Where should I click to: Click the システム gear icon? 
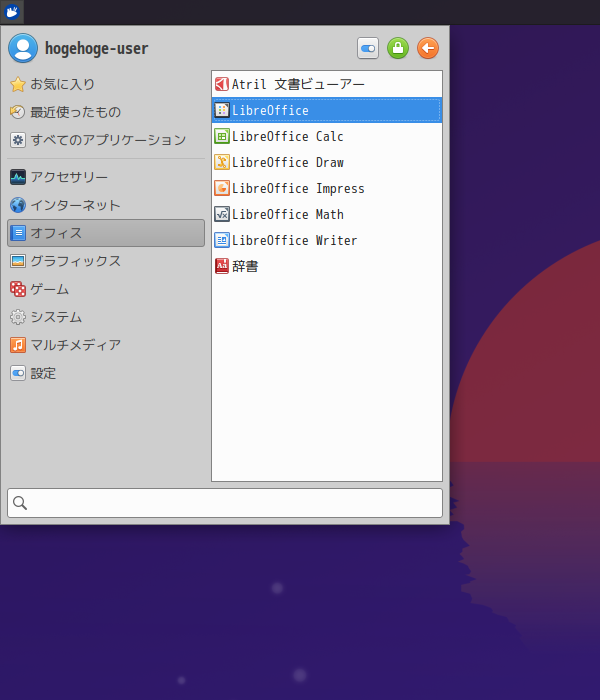[18, 317]
